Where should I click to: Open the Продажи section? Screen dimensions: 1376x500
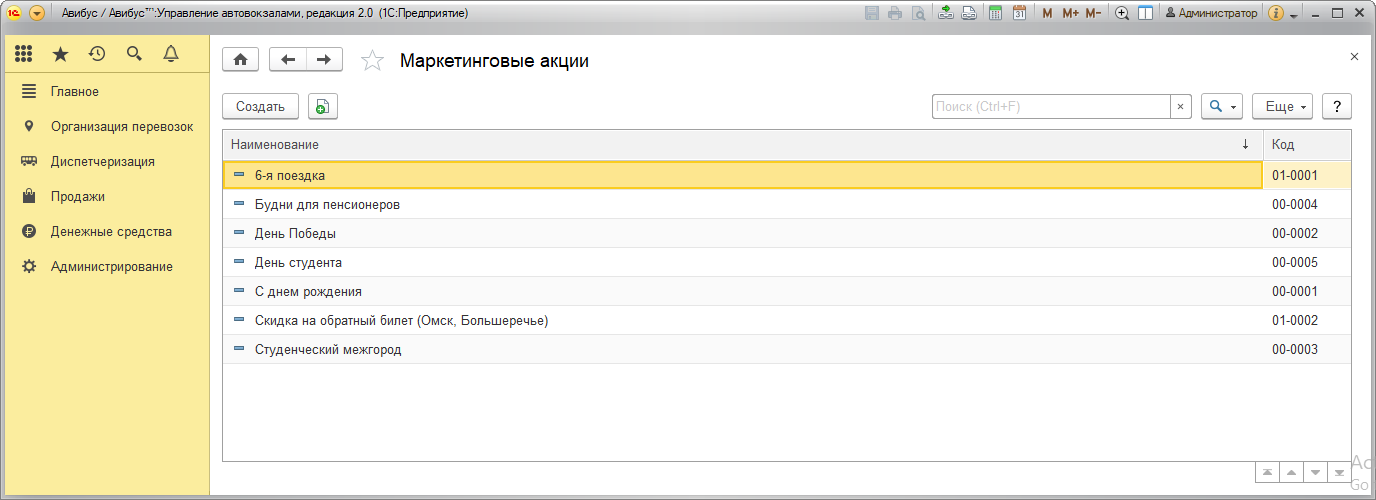(78, 197)
